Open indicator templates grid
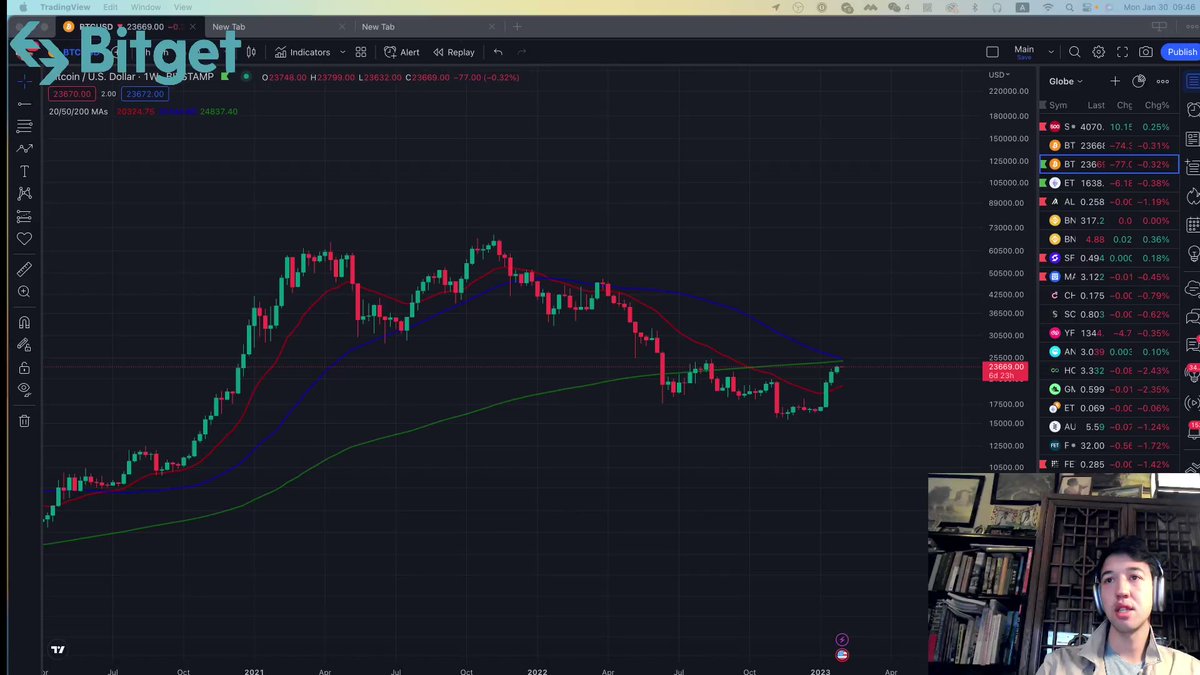Viewport: 1200px width, 675px height. pyautogui.click(x=361, y=52)
